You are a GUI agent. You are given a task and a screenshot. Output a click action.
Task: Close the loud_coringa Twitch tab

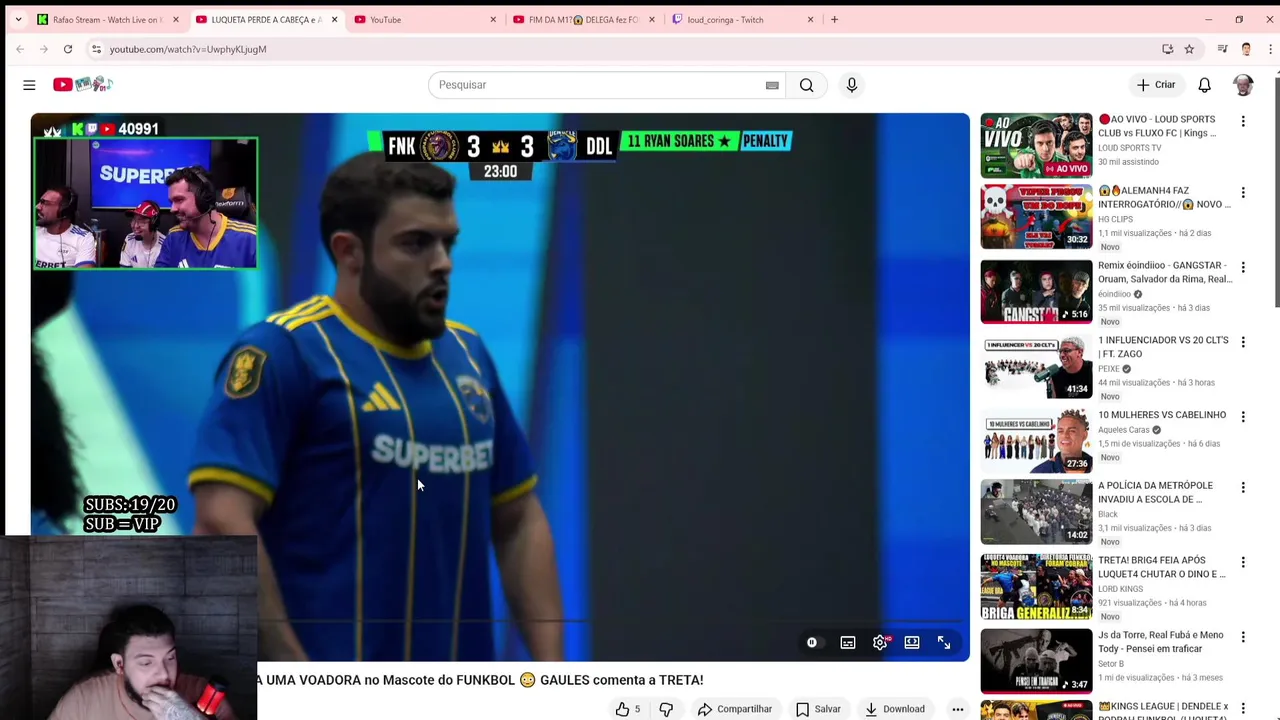(x=810, y=19)
